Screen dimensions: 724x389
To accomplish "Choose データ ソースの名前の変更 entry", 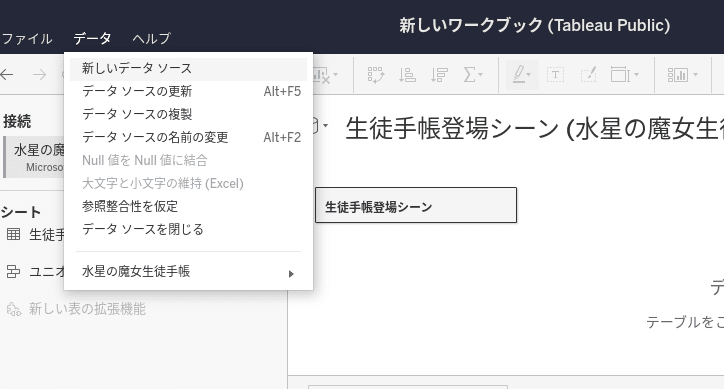I will pos(188,137).
